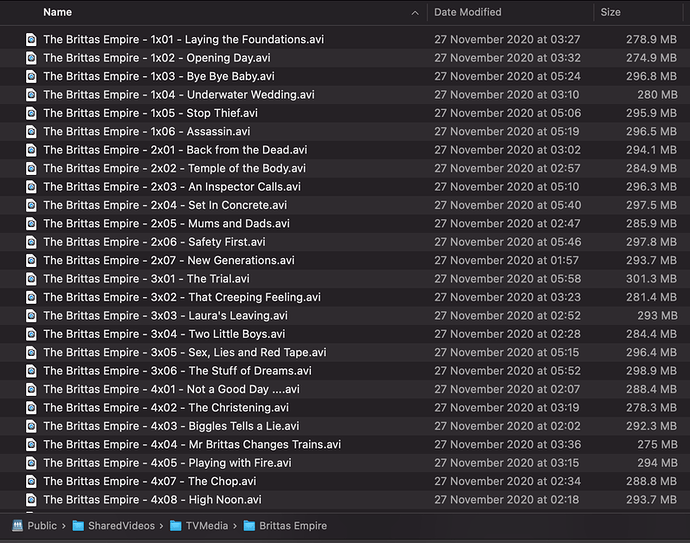Go to Public in the path bar
Image resolution: width=690 pixels, height=543 pixels.
42,526
